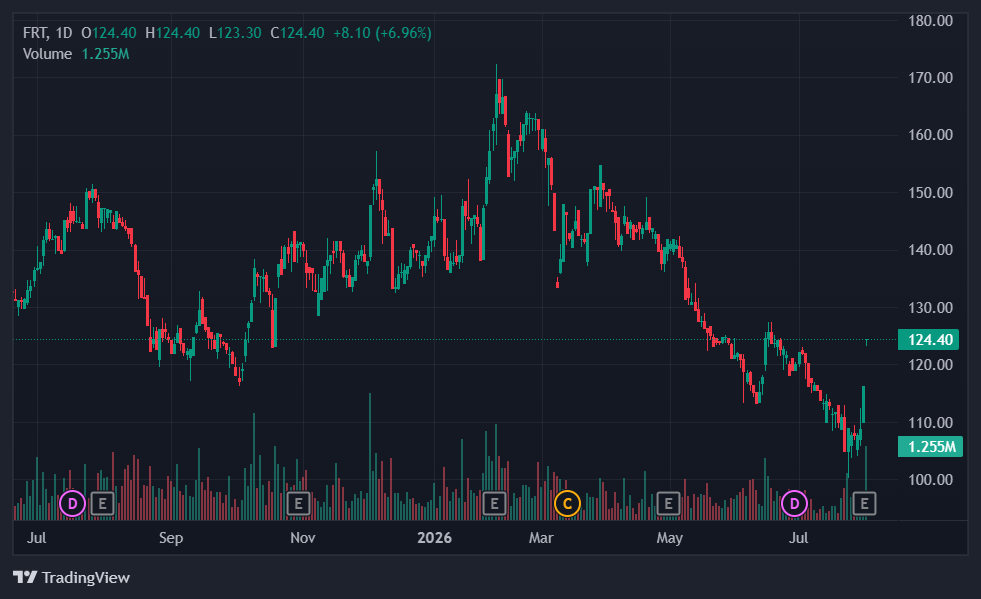981x599 pixels.
Task: Click the 100.00 price axis label
Action: [x=930, y=480]
